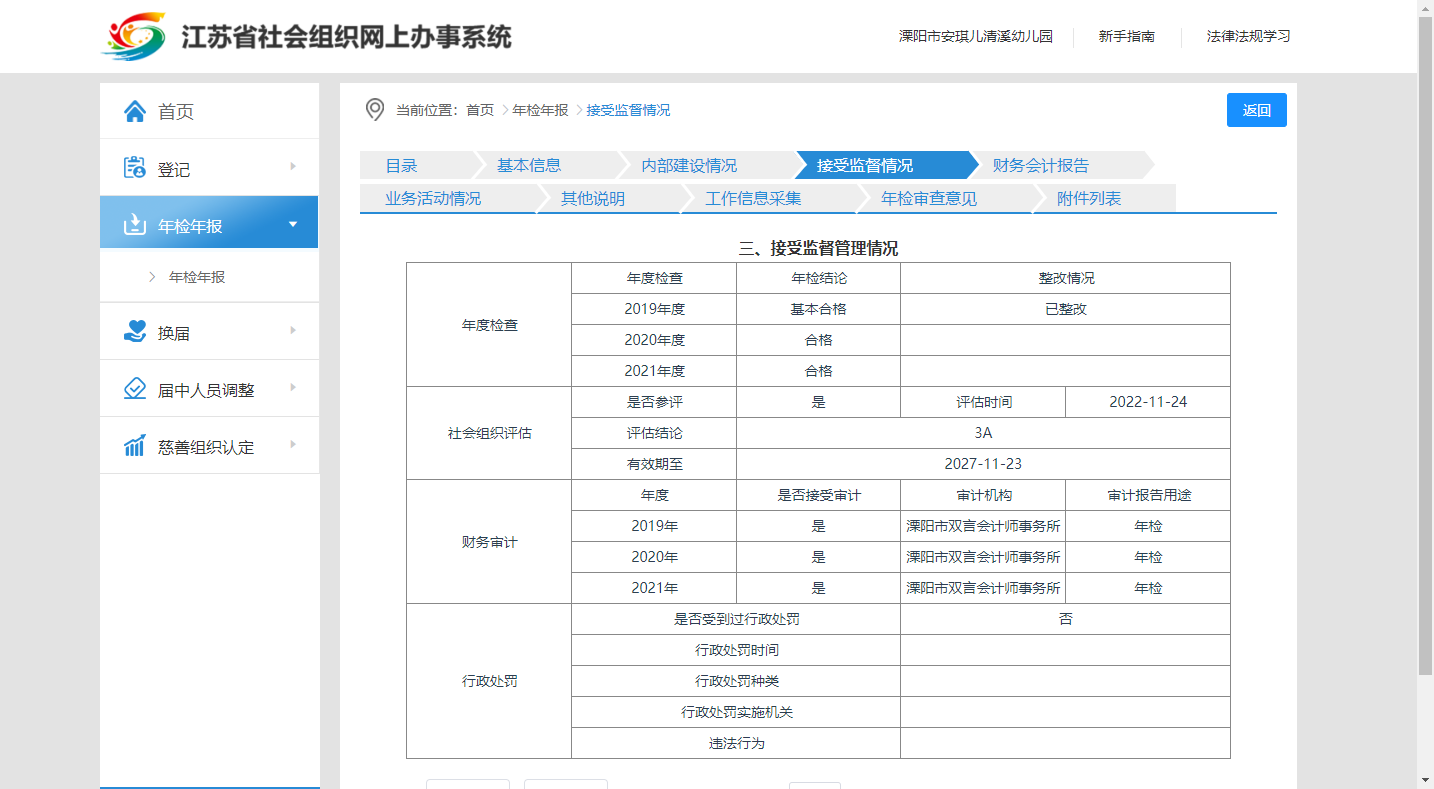The height and width of the screenshot is (789, 1434).
Task: Open the 基本信息 tab
Action: (x=529, y=166)
